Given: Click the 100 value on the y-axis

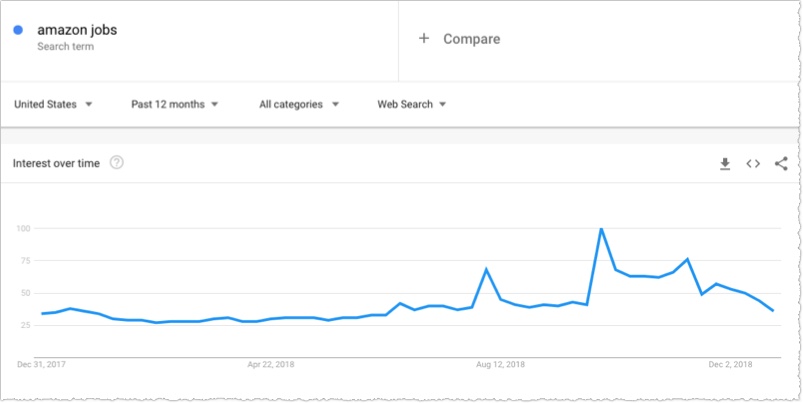Looking at the screenshot, I should pyautogui.click(x=23, y=229).
